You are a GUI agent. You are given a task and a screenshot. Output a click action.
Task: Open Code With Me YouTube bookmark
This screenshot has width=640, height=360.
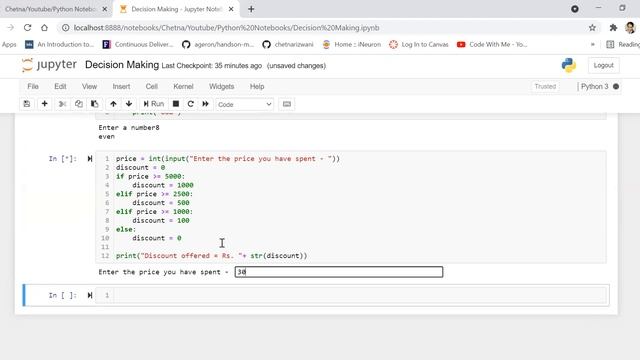(492, 44)
